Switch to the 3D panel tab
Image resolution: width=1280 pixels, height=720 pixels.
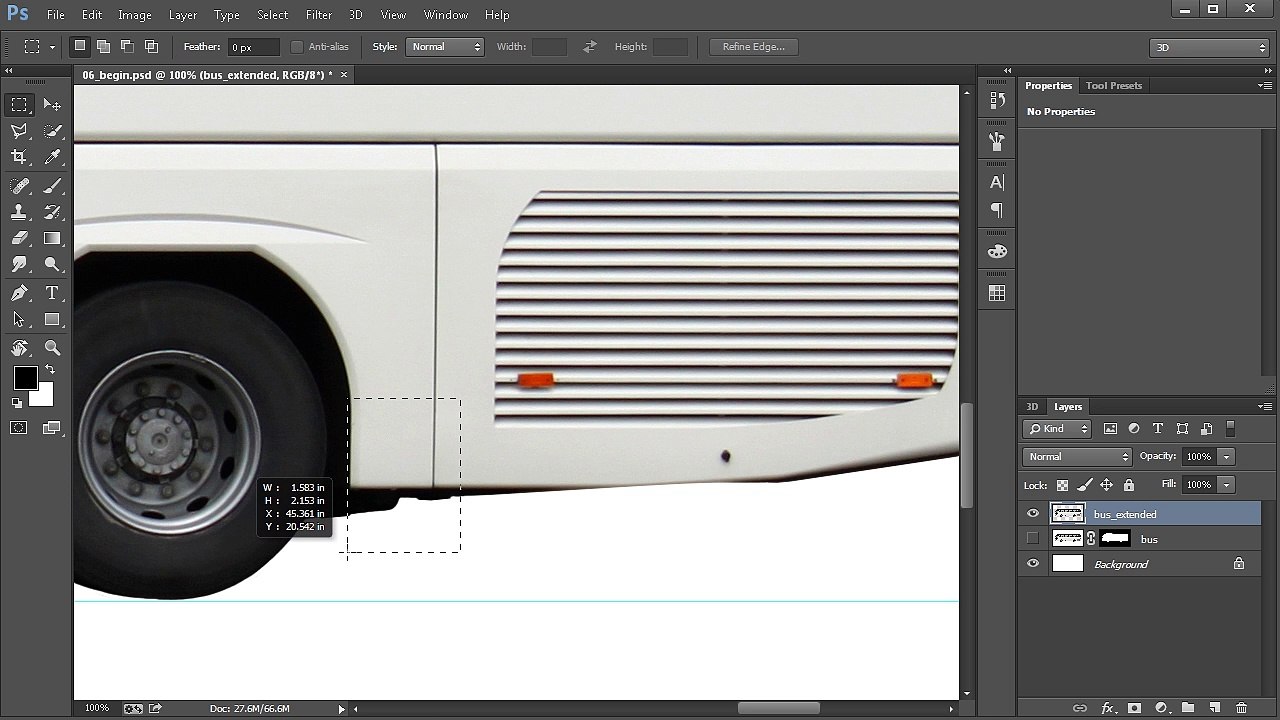1032,407
